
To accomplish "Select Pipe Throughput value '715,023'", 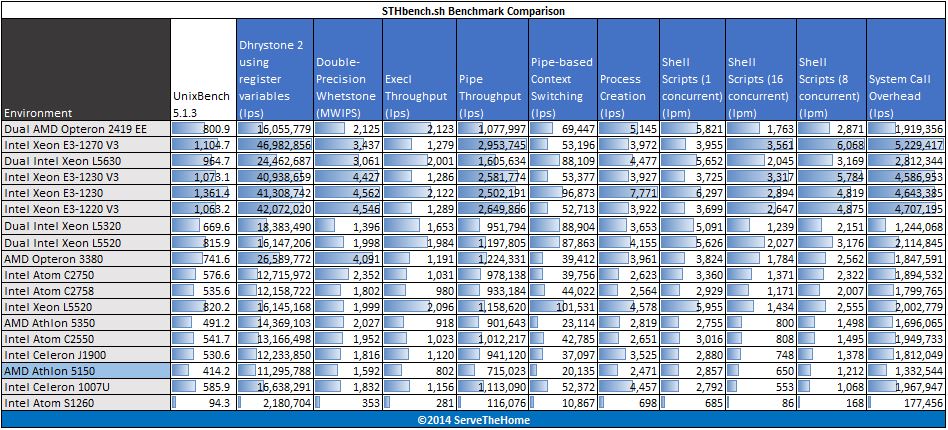I will [x=505, y=371].
